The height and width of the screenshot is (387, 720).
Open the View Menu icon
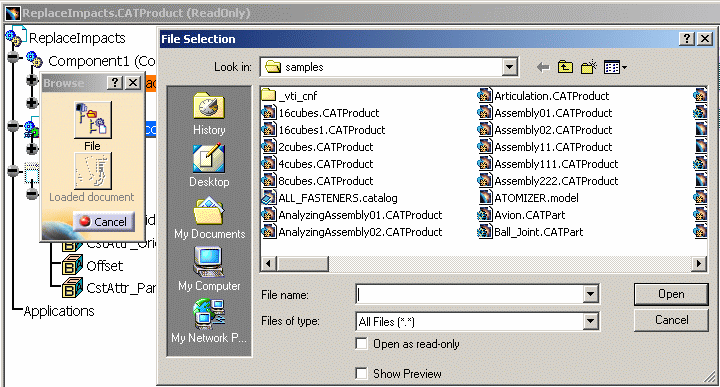[x=612, y=67]
